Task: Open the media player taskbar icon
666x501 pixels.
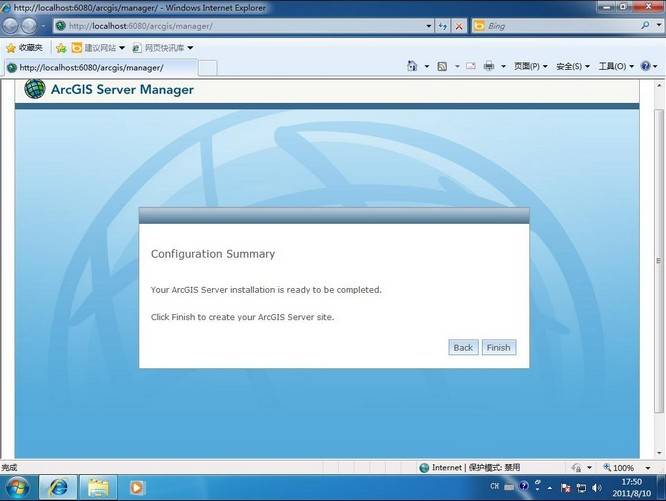Action: click(x=137, y=487)
